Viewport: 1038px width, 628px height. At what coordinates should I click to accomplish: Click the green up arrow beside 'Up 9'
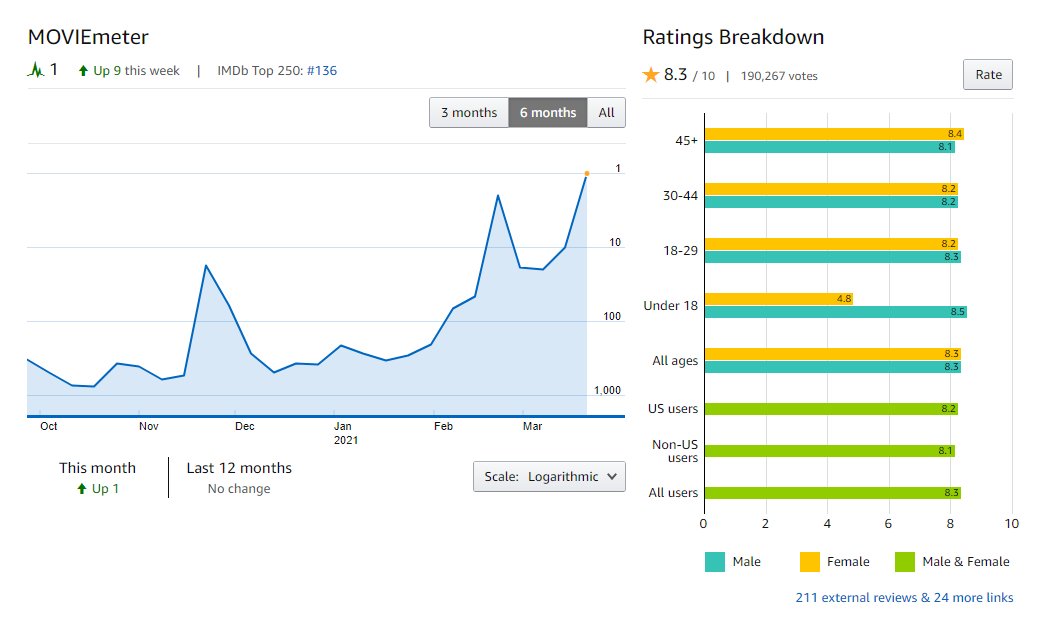click(x=83, y=71)
